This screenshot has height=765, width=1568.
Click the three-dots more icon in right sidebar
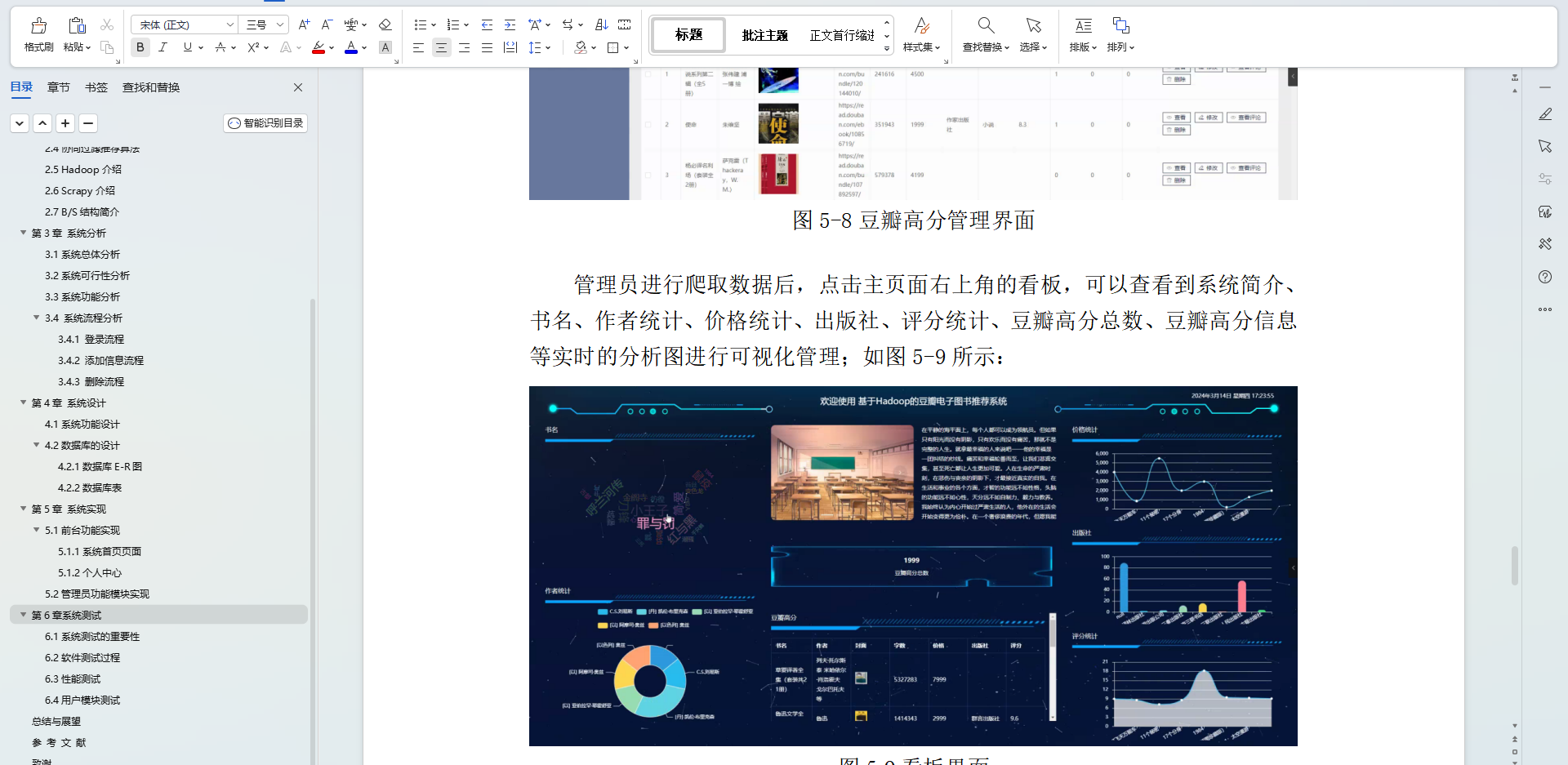pos(1545,309)
